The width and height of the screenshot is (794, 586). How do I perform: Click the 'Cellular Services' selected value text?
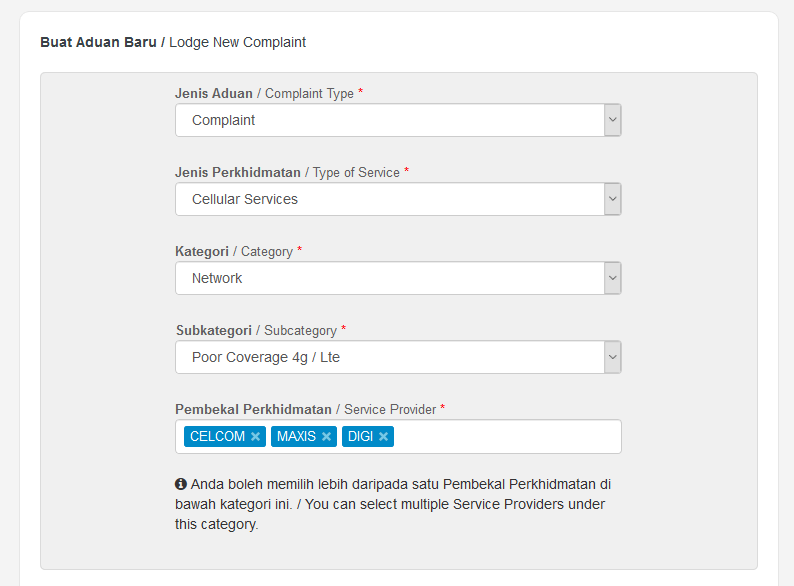pos(245,200)
